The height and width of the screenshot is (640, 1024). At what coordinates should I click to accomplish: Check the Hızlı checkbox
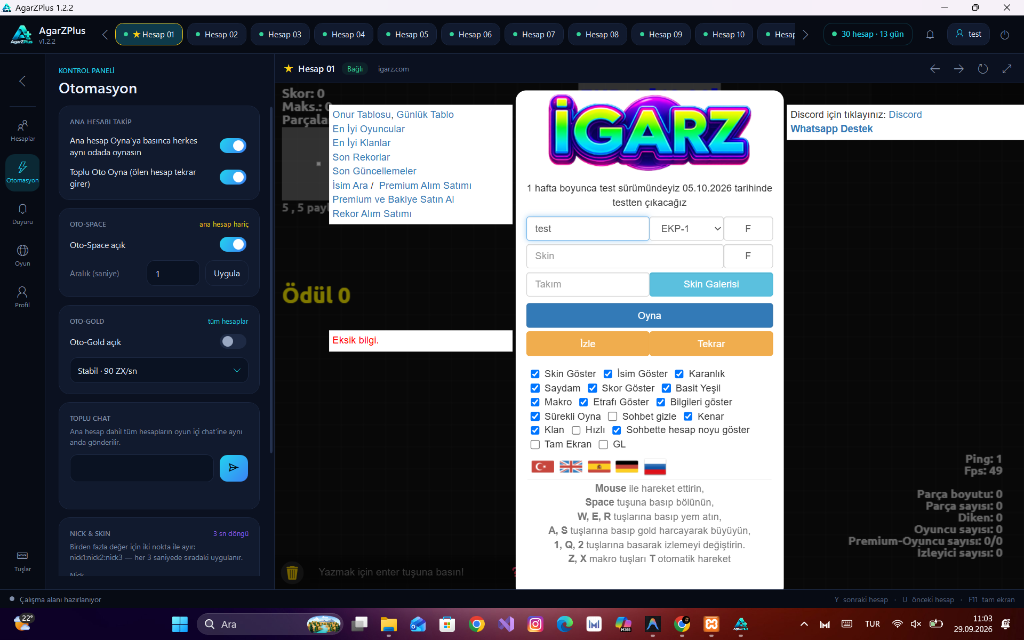pyautogui.click(x=576, y=430)
